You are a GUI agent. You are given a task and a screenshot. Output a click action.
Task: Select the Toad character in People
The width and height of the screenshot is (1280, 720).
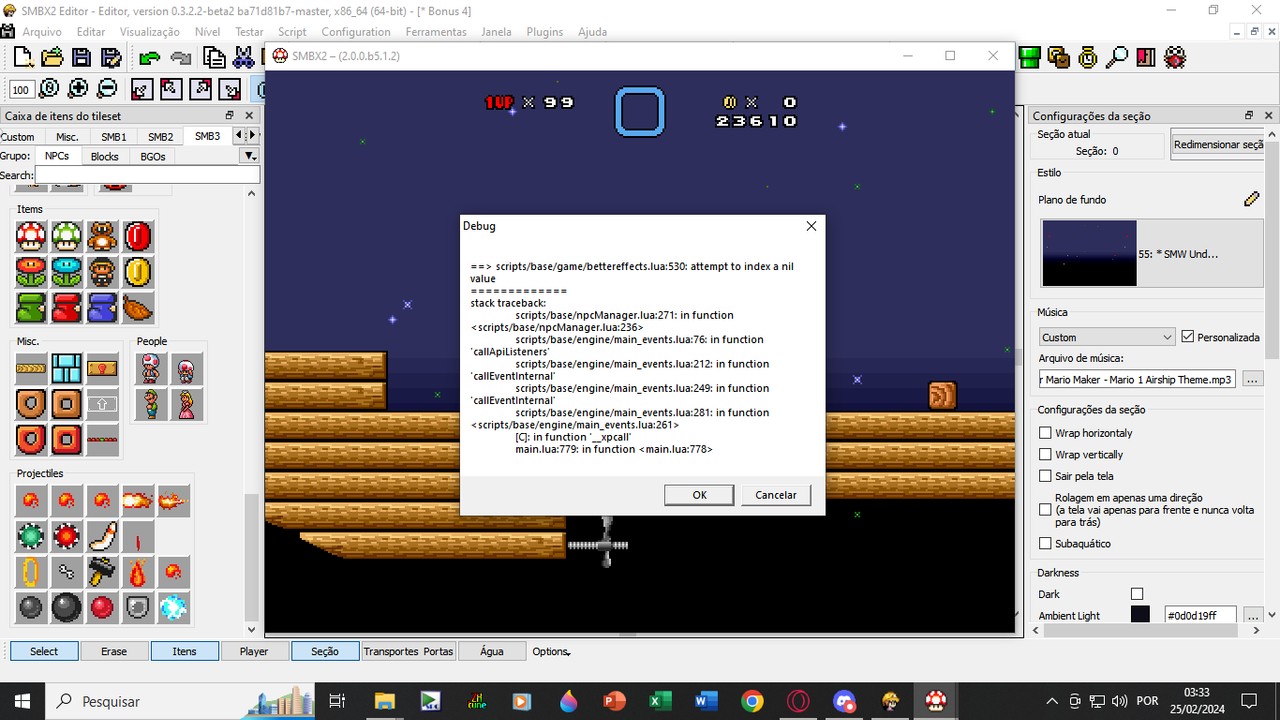pyautogui.click(x=151, y=369)
